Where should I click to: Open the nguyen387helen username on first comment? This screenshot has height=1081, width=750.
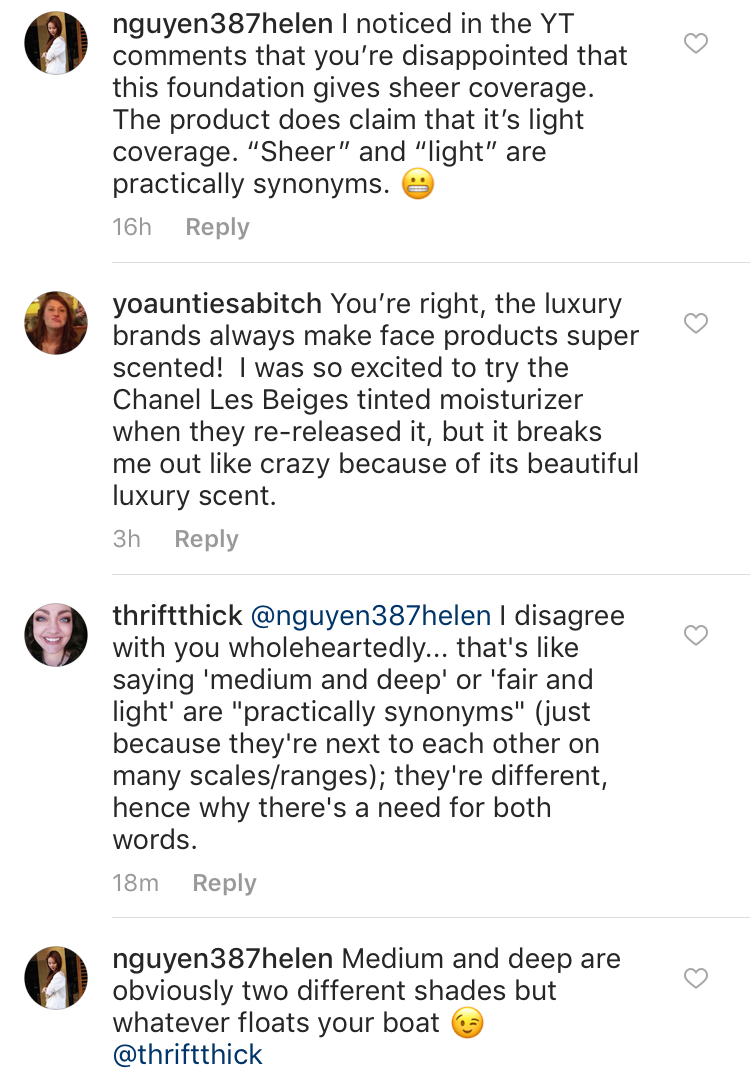[x=222, y=25]
